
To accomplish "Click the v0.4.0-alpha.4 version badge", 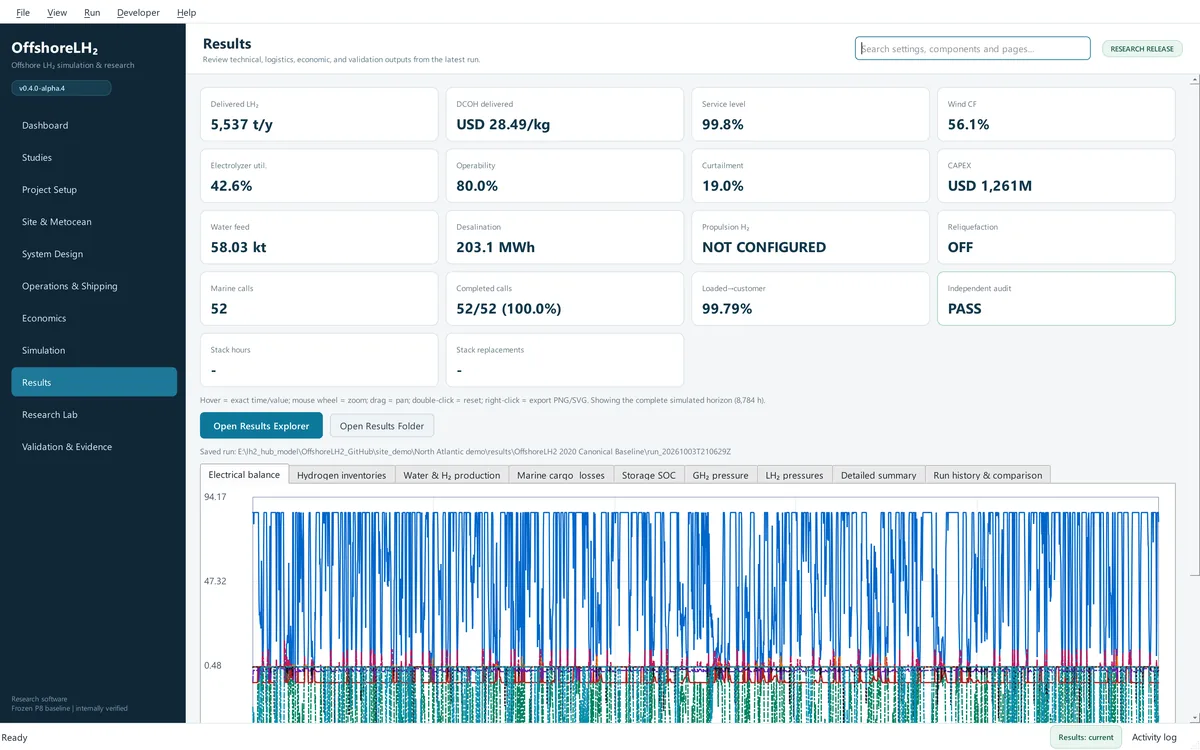I will [x=61, y=88].
